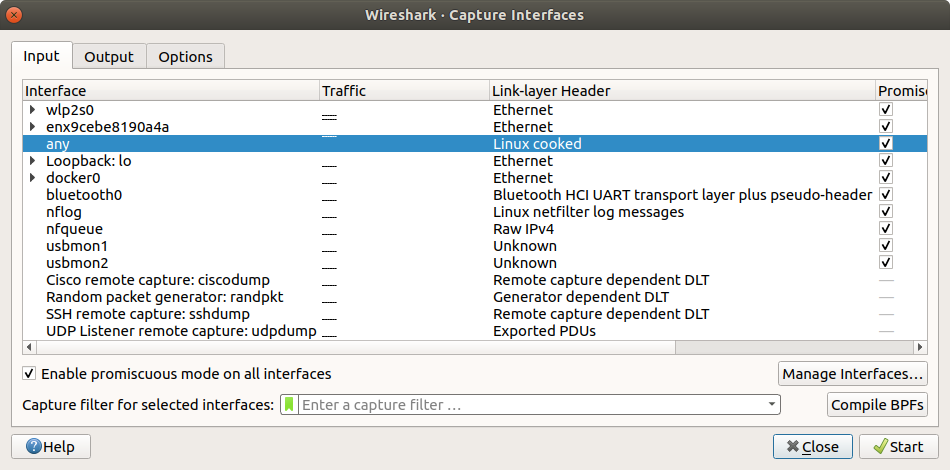The image size is (950, 470).
Task: Toggle promiscuous checkbox for docker0 row
Action: point(885,178)
